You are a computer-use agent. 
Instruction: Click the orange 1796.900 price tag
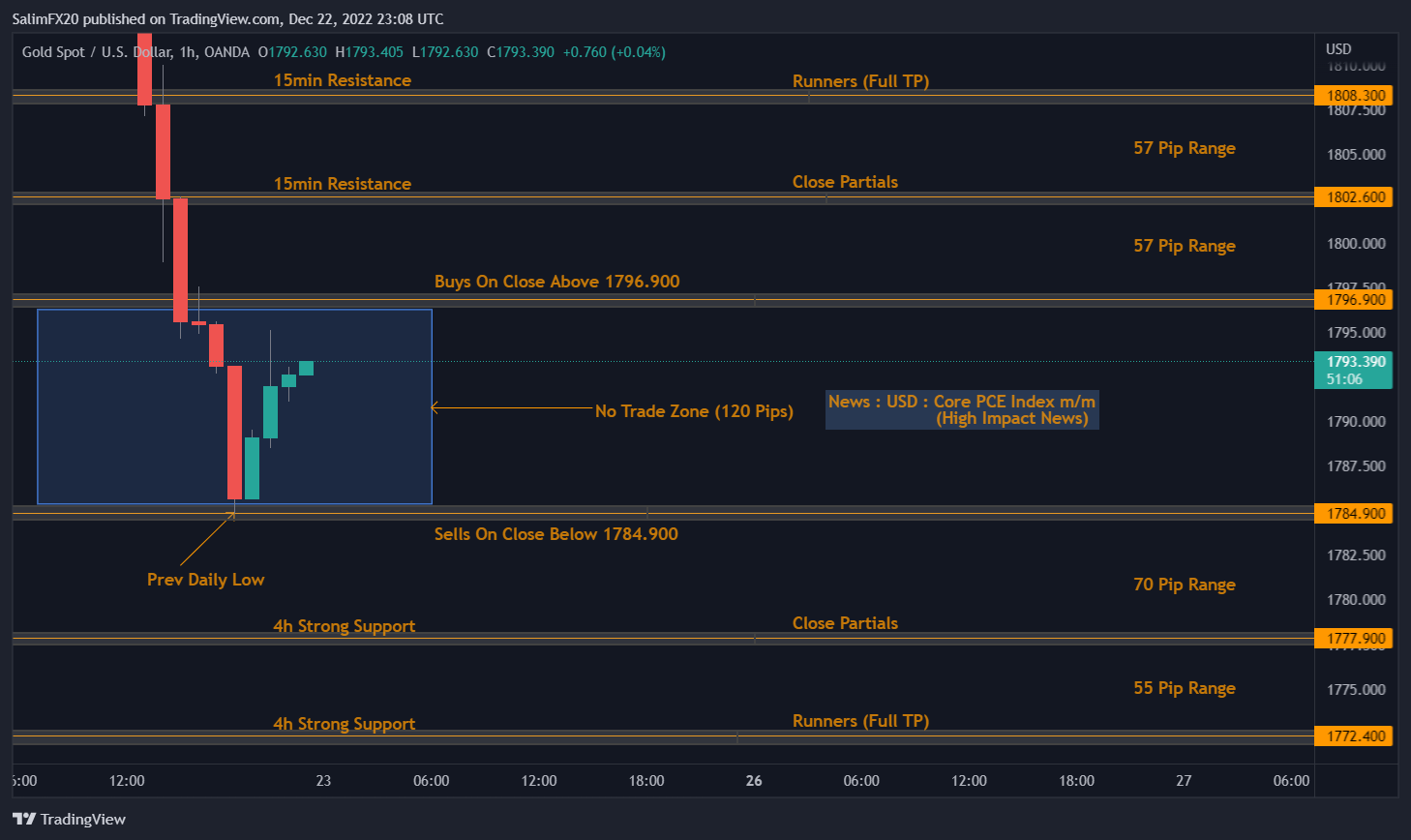1353,300
